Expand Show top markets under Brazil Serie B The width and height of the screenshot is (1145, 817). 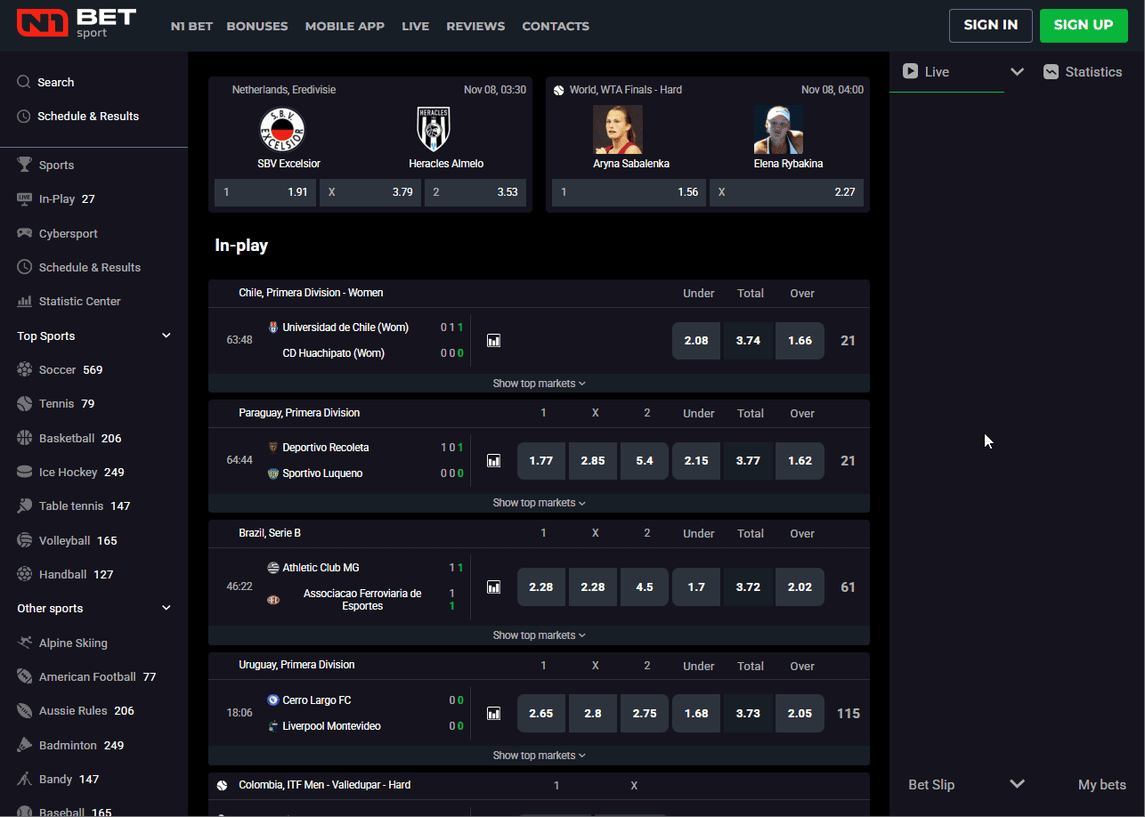pos(538,635)
